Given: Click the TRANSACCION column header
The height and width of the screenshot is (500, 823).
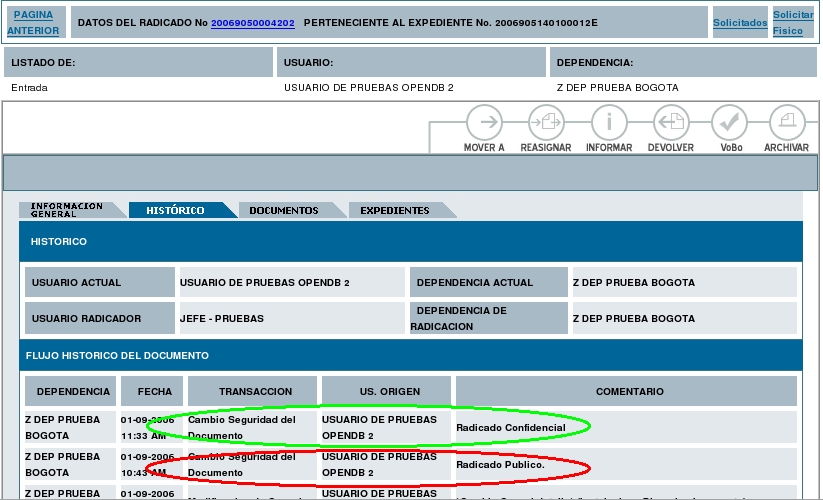Looking at the screenshot, I should [252, 391].
